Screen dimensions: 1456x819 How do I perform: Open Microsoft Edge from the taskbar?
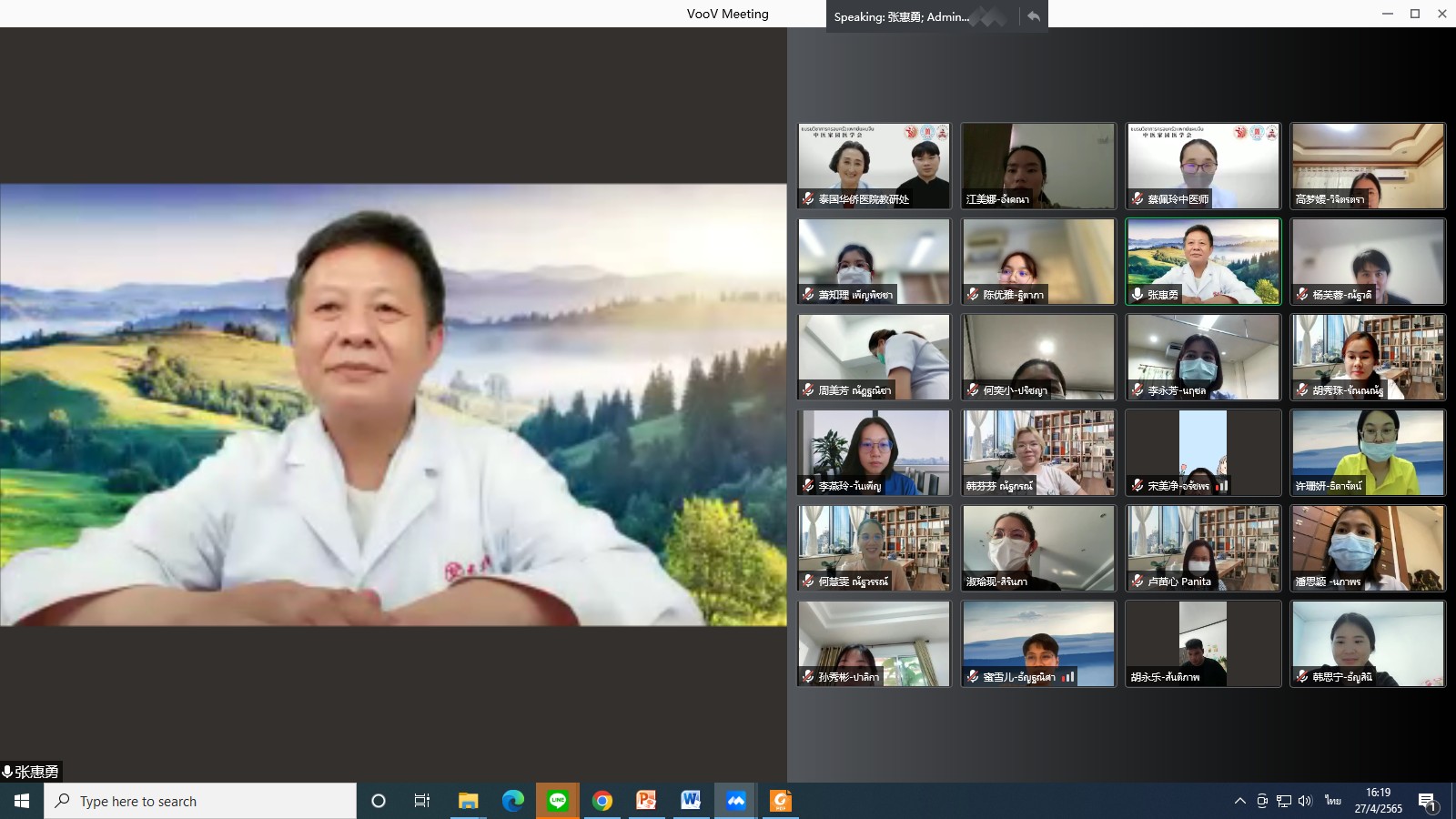click(x=513, y=801)
